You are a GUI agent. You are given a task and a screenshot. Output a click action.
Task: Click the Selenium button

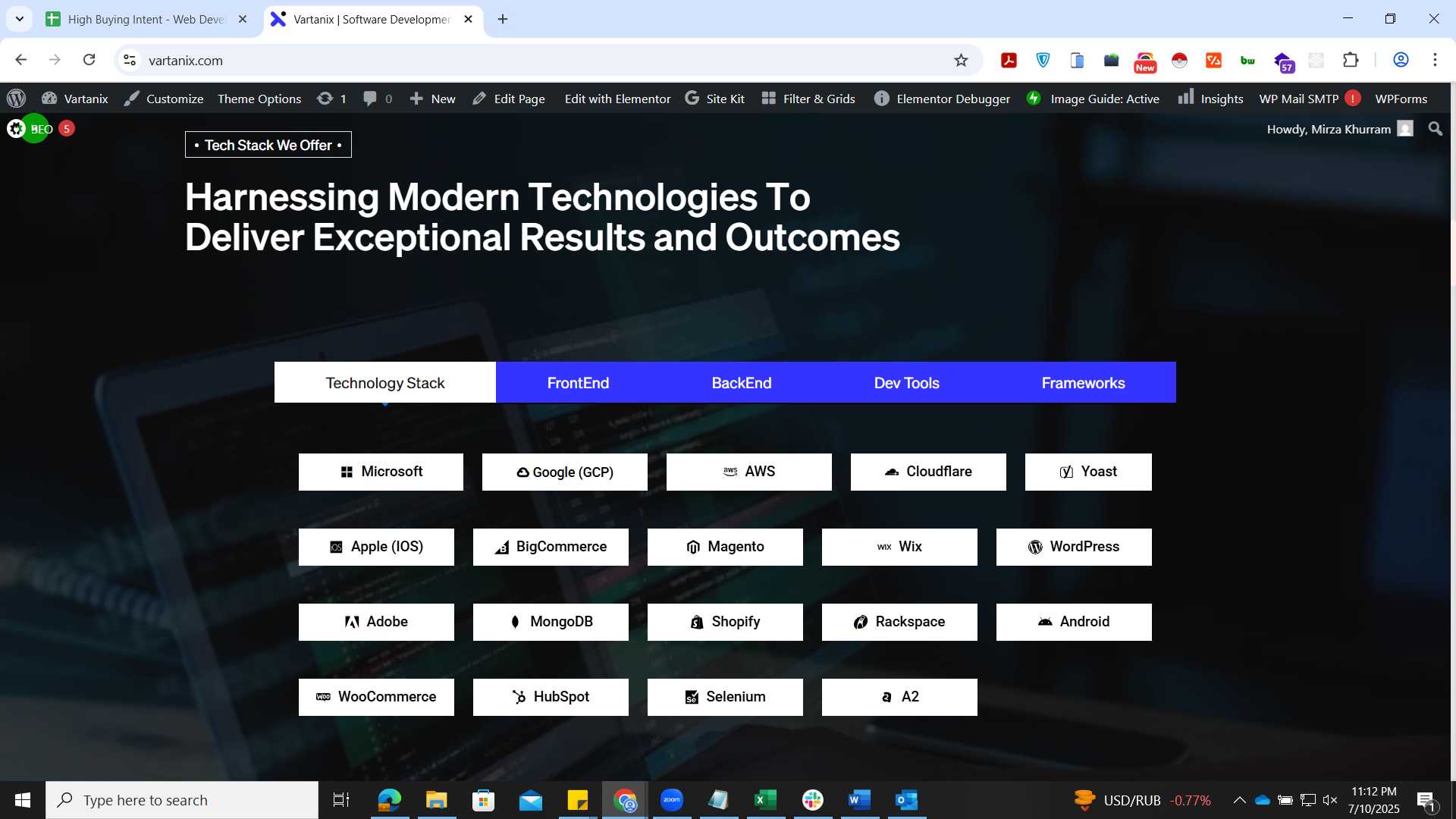pyautogui.click(x=725, y=697)
